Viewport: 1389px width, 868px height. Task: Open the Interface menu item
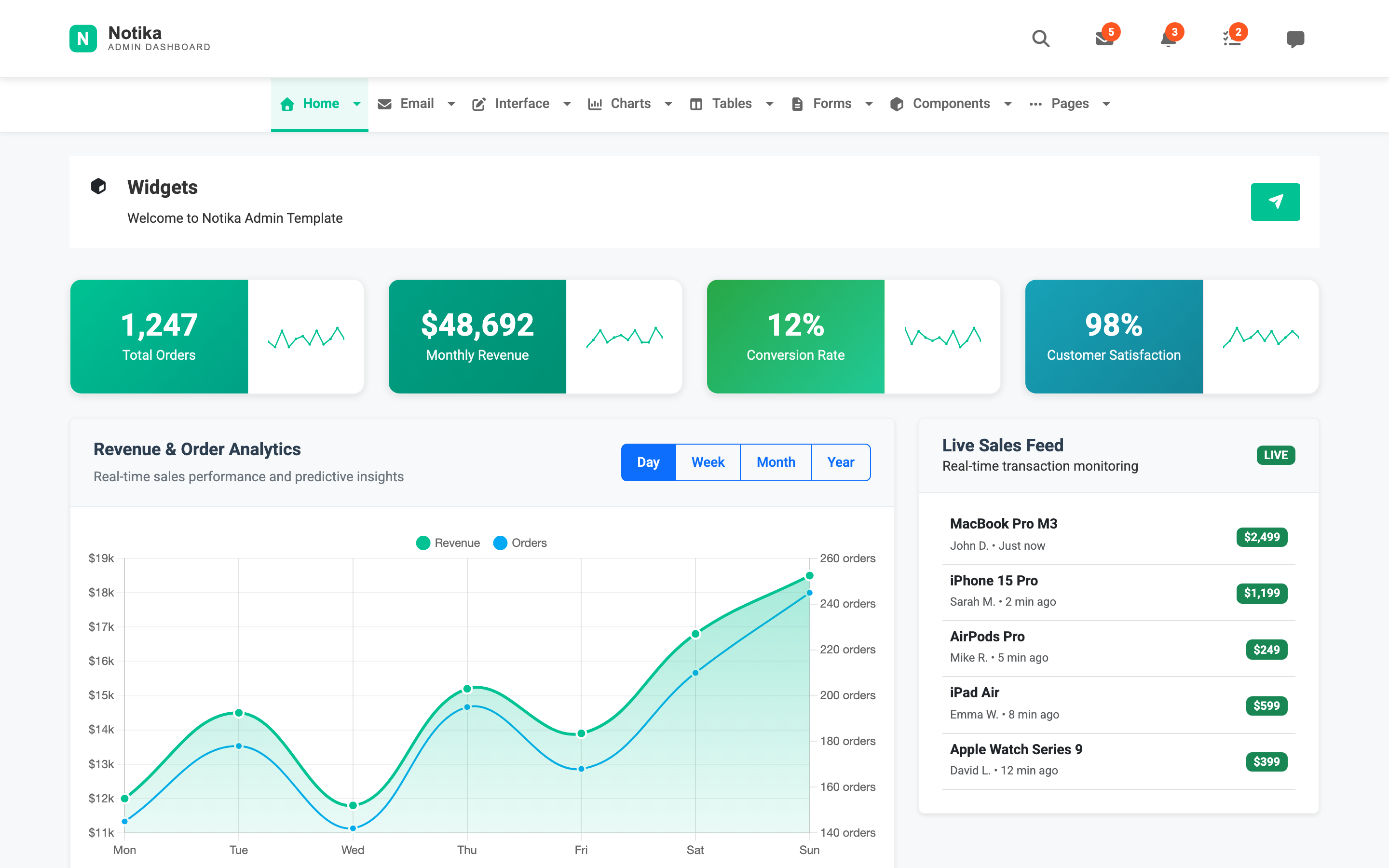(521, 105)
